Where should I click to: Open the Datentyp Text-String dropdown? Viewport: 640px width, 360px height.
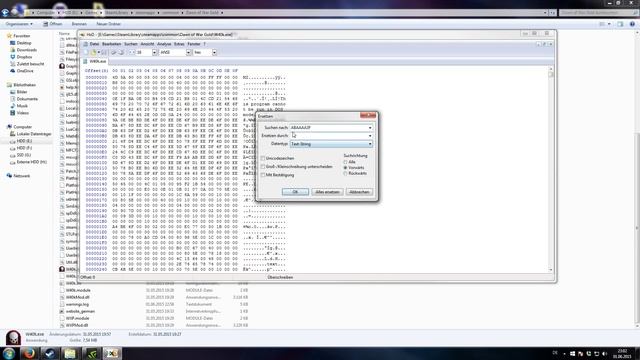click(x=331, y=144)
